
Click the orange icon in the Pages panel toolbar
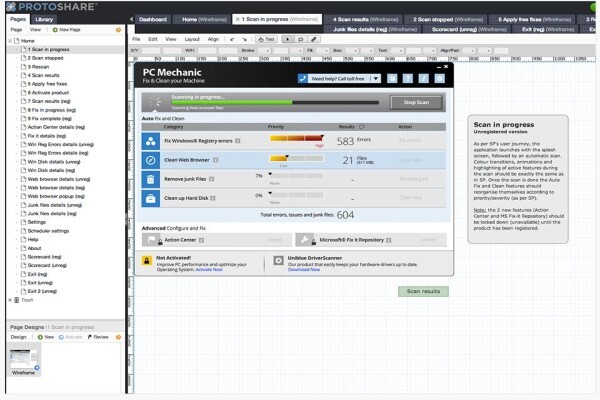118,30
